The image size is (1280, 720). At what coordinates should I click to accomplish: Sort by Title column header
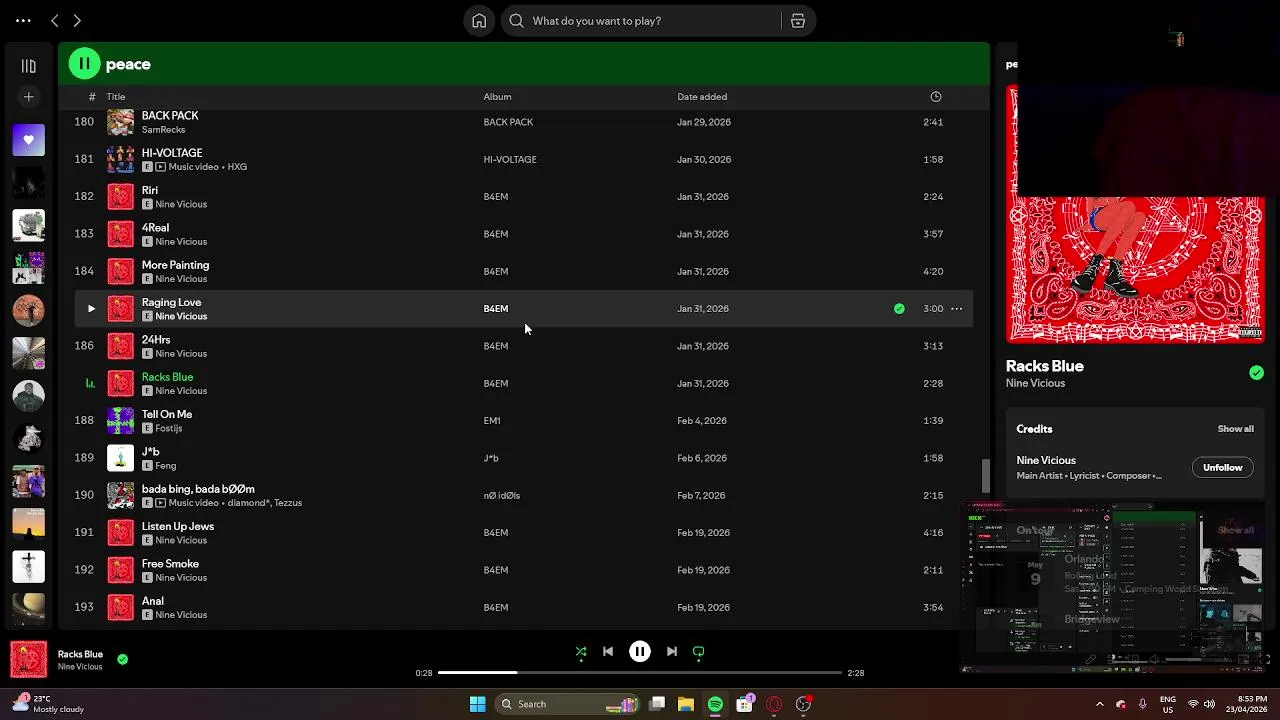[116, 97]
